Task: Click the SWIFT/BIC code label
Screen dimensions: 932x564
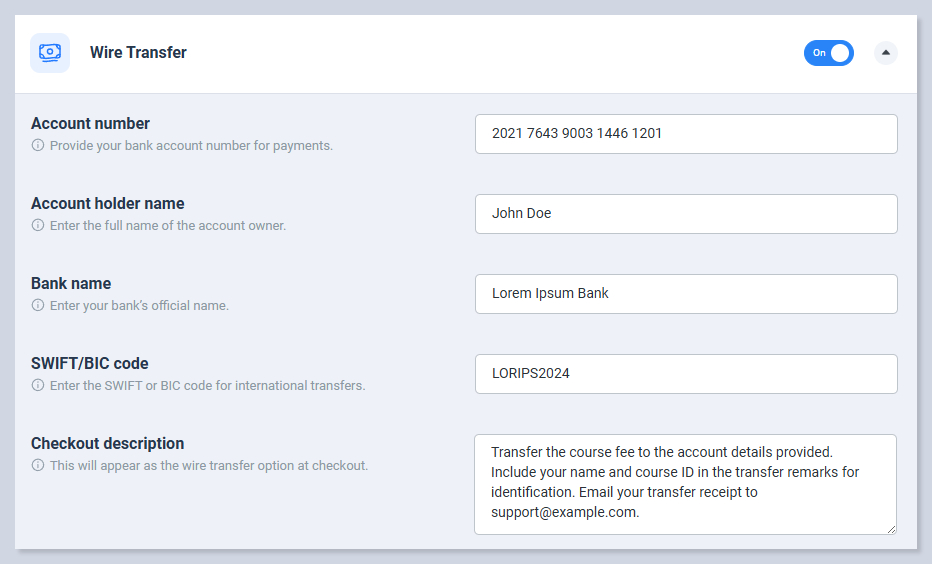Action: pyautogui.click(x=90, y=364)
